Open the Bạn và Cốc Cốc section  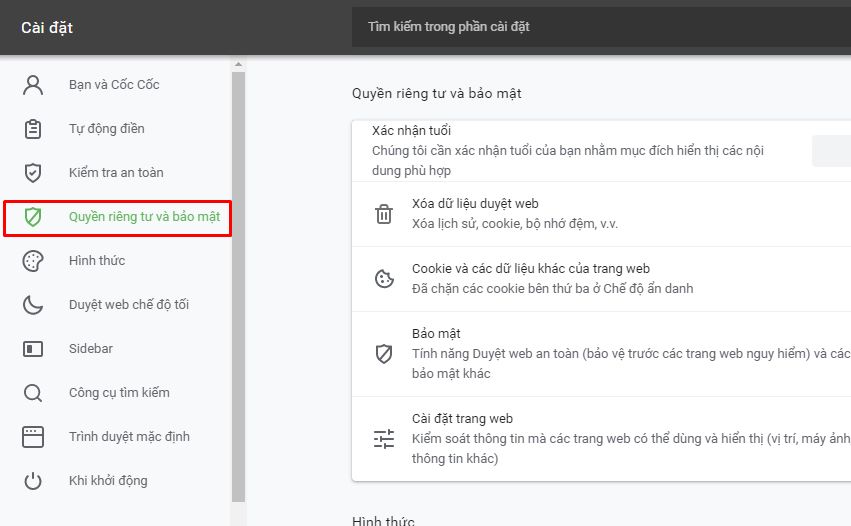tap(114, 85)
